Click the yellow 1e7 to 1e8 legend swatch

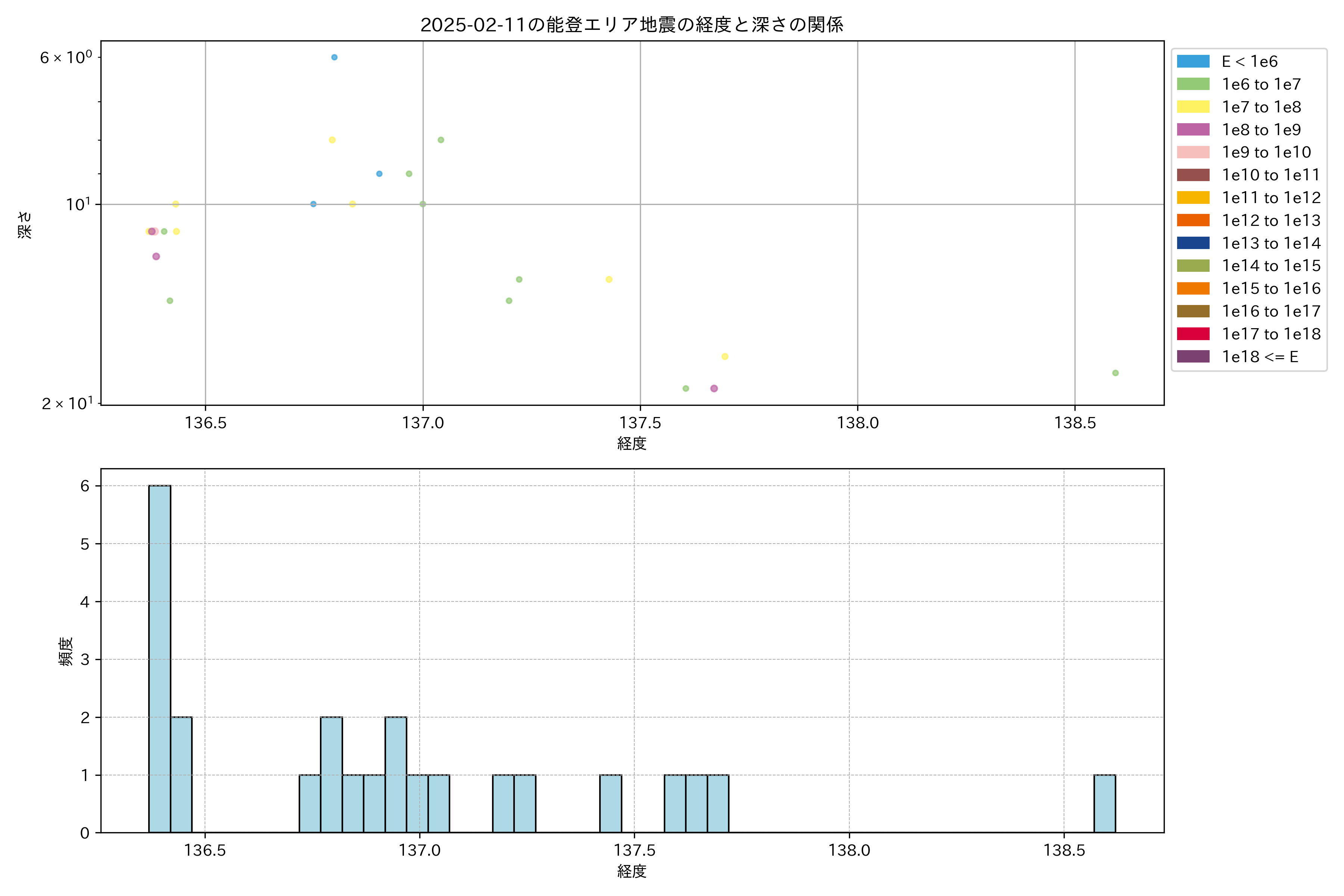point(1192,107)
